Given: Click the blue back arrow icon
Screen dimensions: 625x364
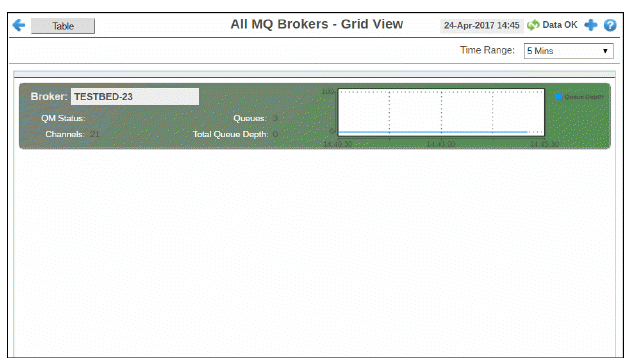Looking at the screenshot, I should click(x=19, y=26).
